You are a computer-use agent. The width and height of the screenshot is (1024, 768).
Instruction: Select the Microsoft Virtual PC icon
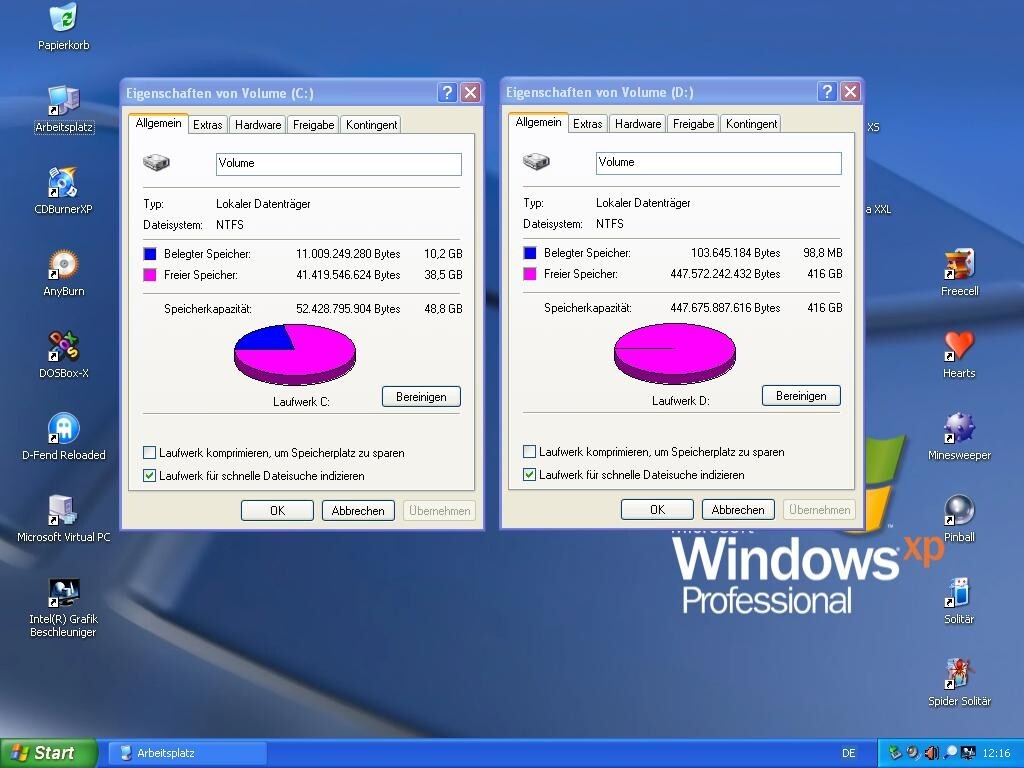click(63, 511)
